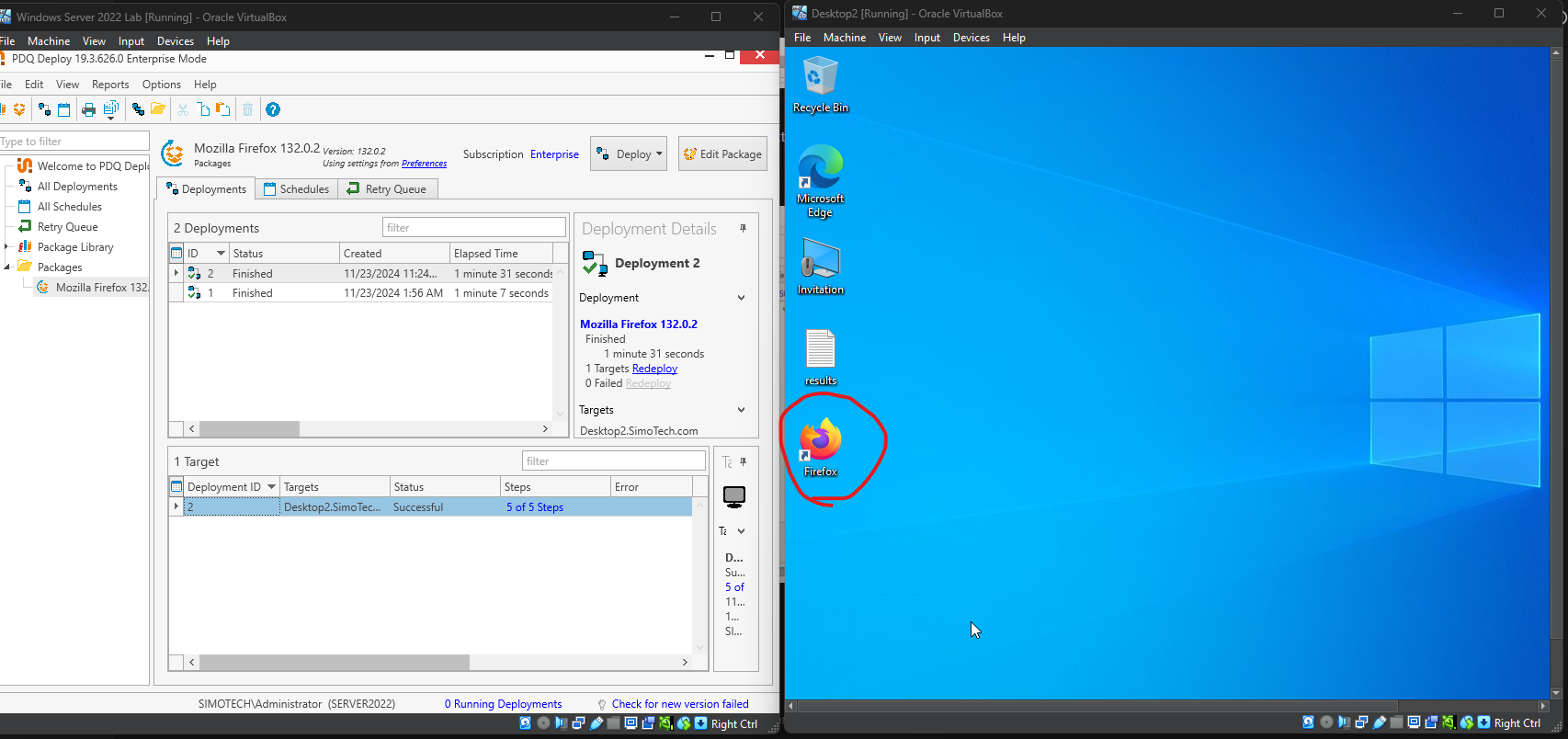Click the computer monitor icon in target details
This screenshot has height=739, width=1568.
(734, 497)
